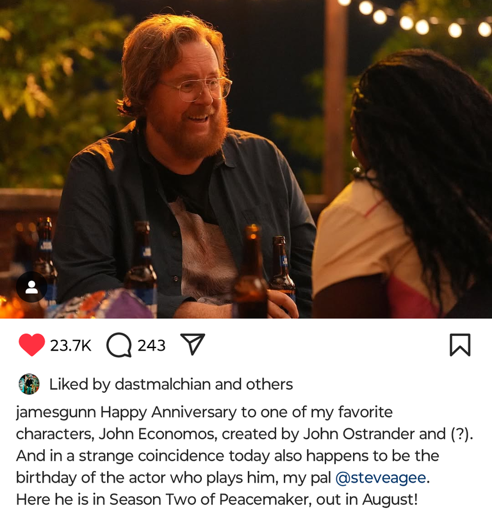
Task: View the others who liked this post
Action: point(269,384)
